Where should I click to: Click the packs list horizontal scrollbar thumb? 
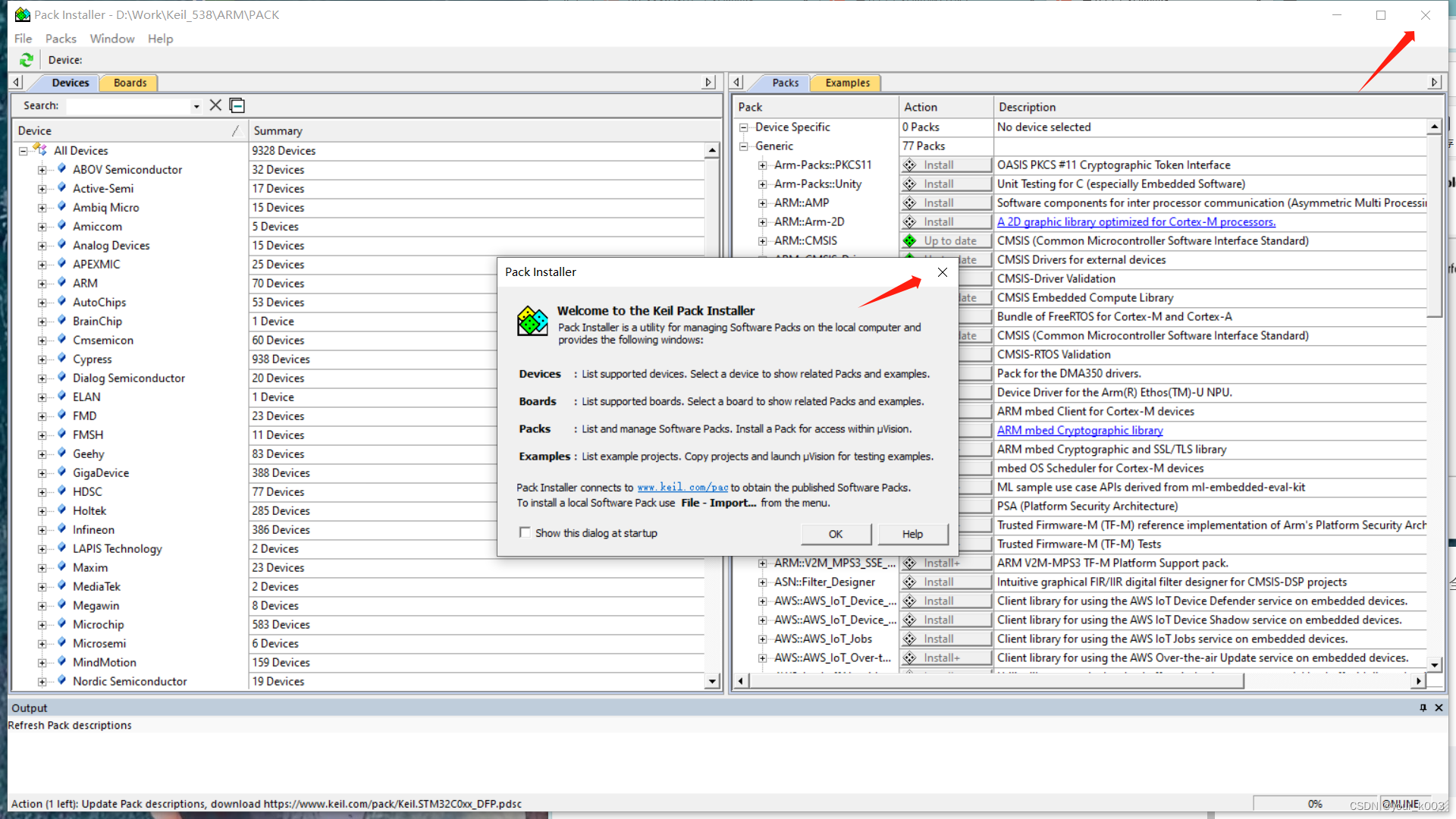pyautogui.click(x=997, y=681)
